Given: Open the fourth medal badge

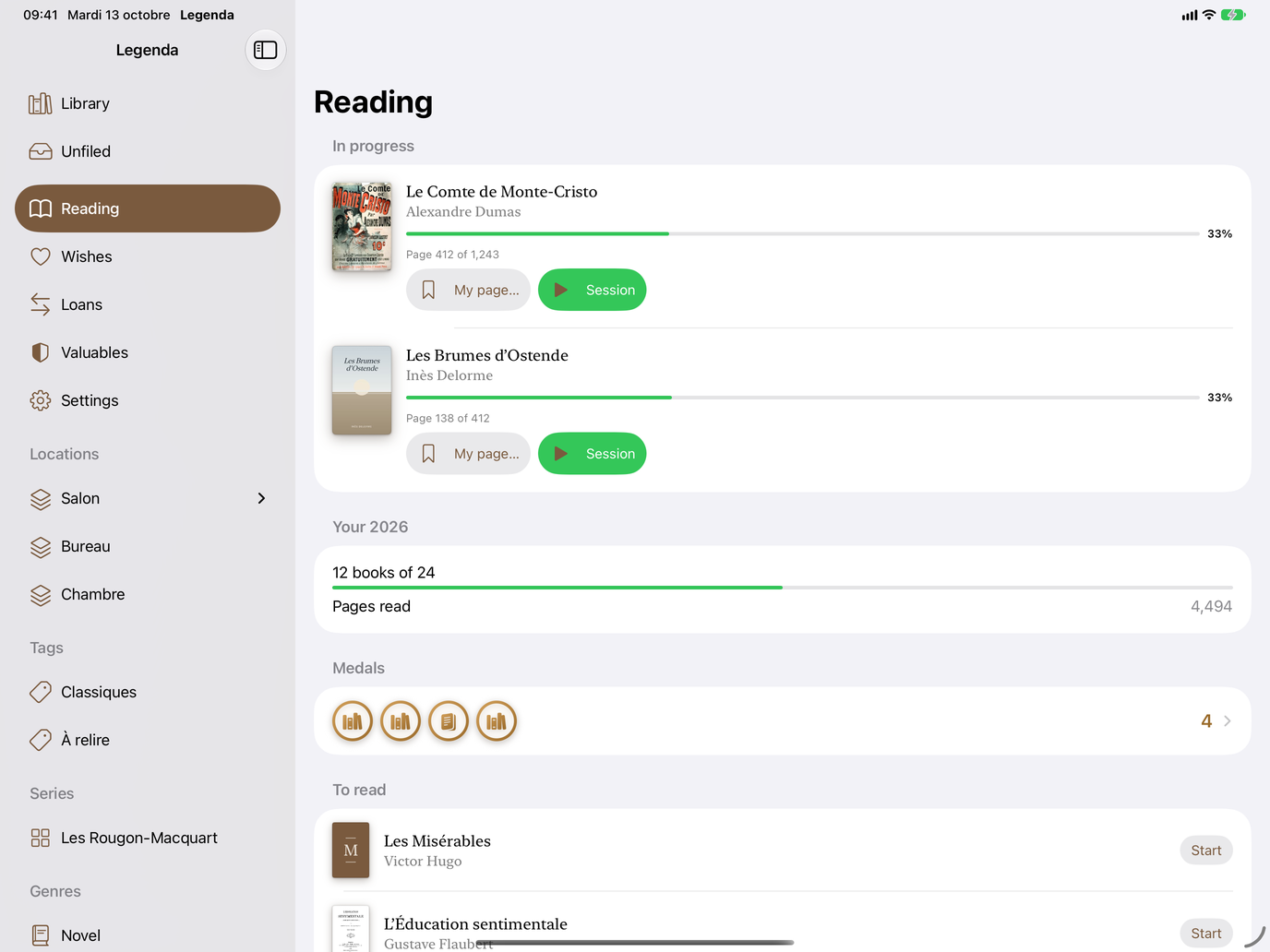Looking at the screenshot, I should tap(497, 721).
